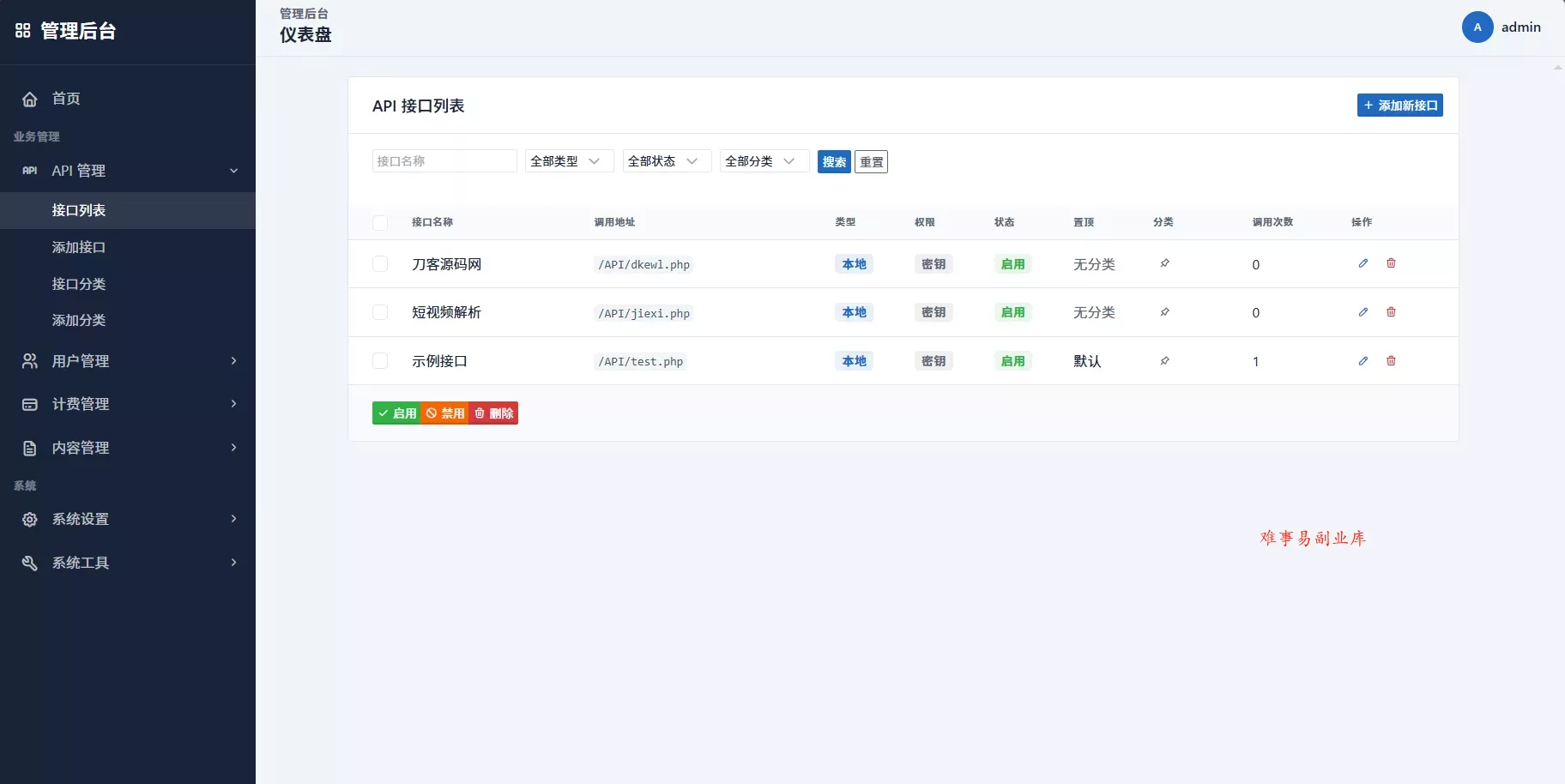Delete the 短视频解析 interface via trash icon
This screenshot has height=784, width=1565.
[1391, 312]
